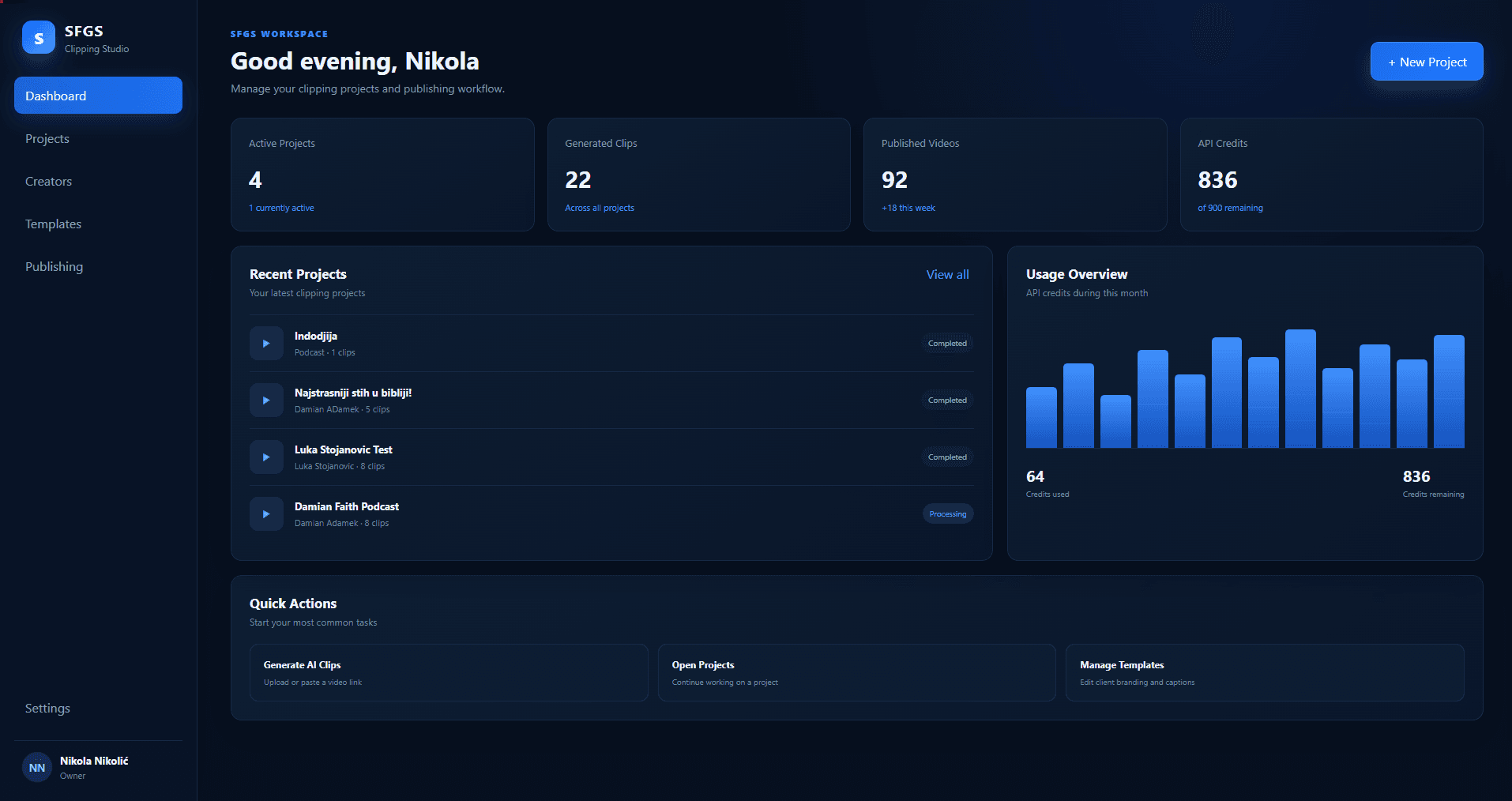The width and height of the screenshot is (1512, 801).
Task: Click the Processing status badge
Action: [x=948, y=514]
